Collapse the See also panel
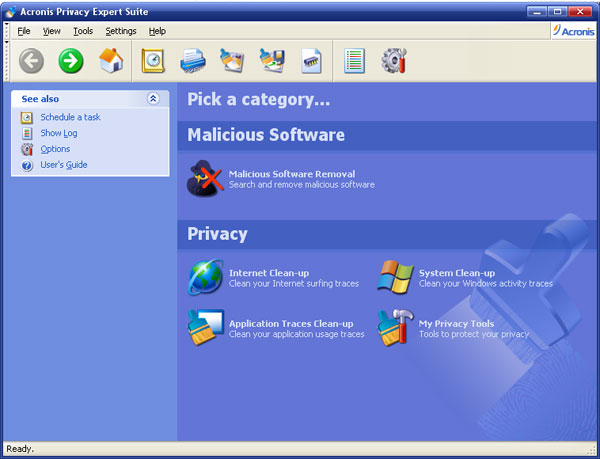Viewport: 600px width, 459px height. pos(153,99)
